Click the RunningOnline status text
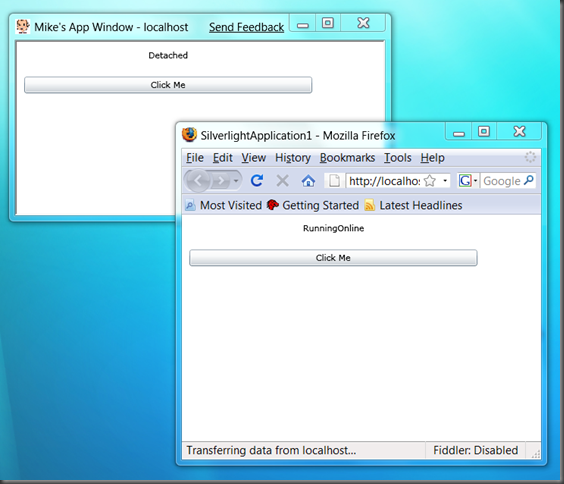 tap(333, 228)
